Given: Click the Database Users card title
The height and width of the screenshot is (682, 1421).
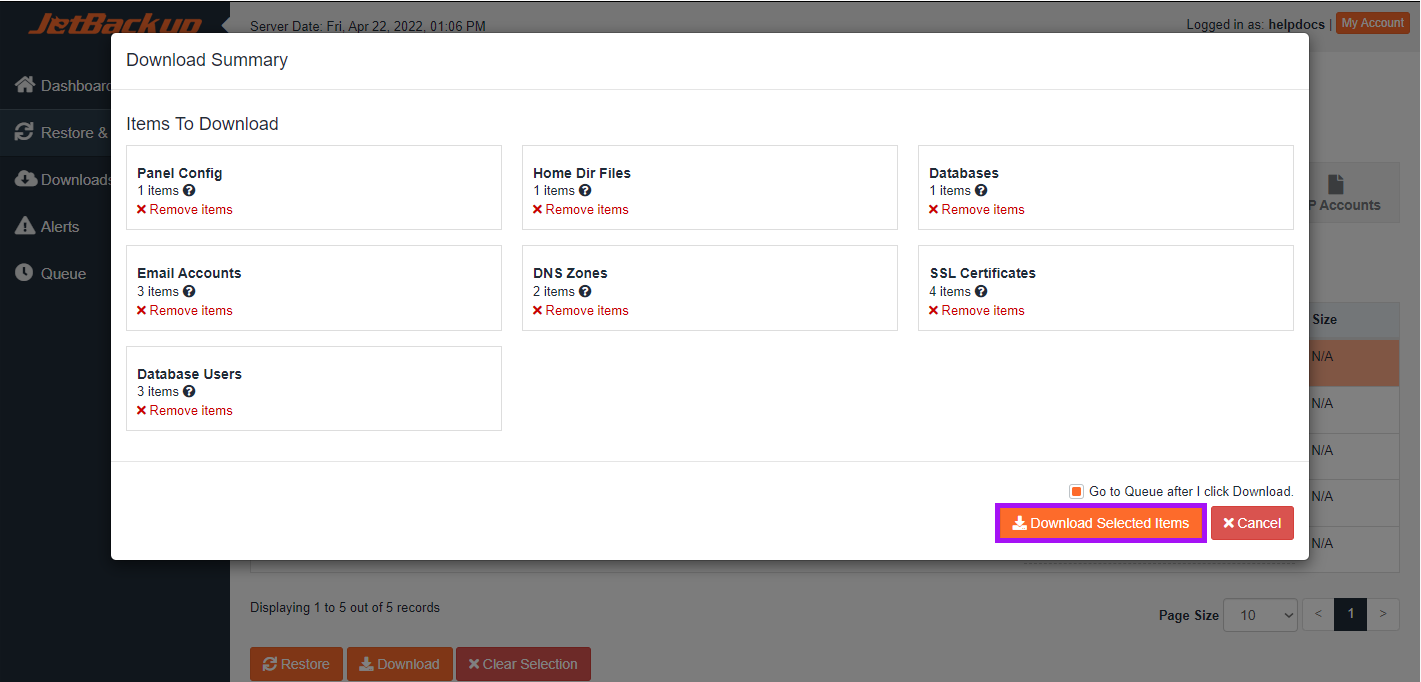Looking at the screenshot, I should tap(189, 374).
